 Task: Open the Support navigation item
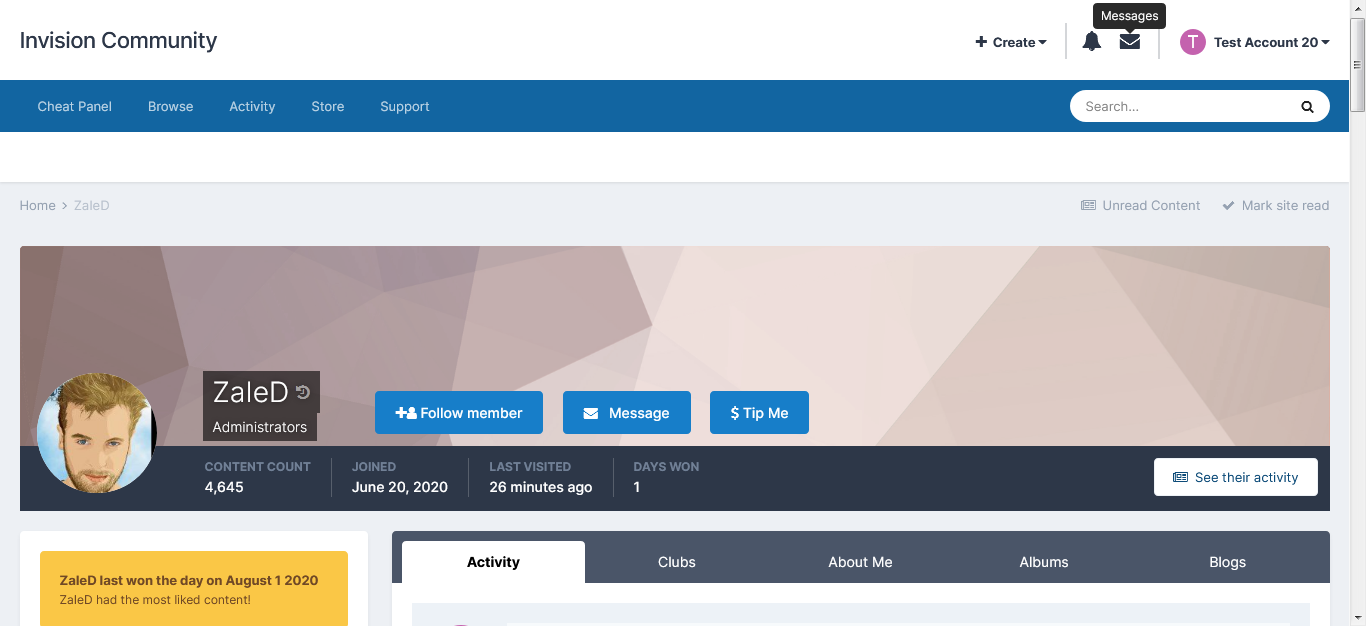tap(405, 106)
